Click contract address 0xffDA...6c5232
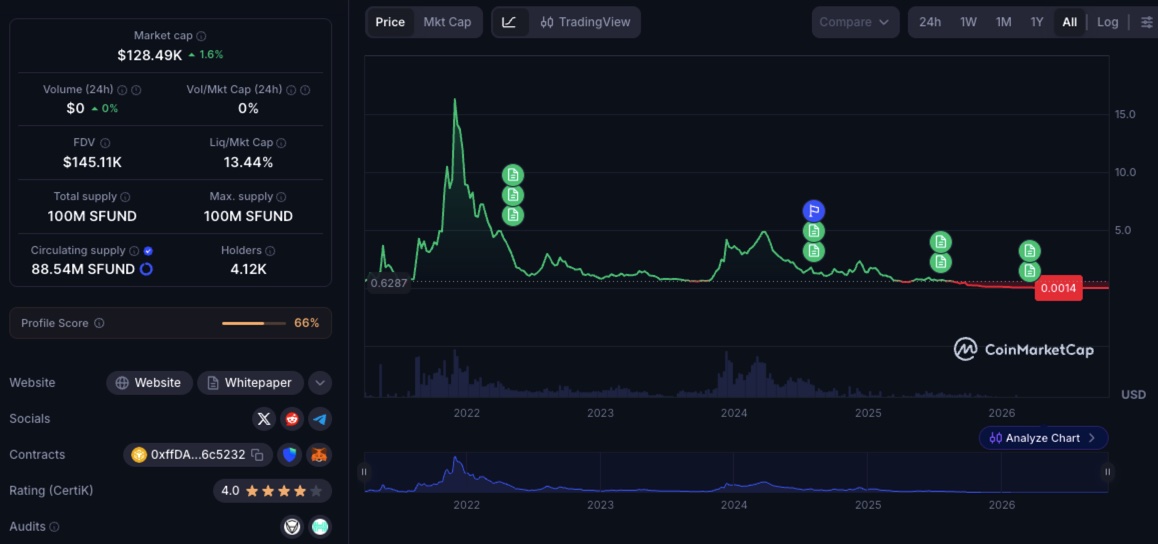 point(198,455)
